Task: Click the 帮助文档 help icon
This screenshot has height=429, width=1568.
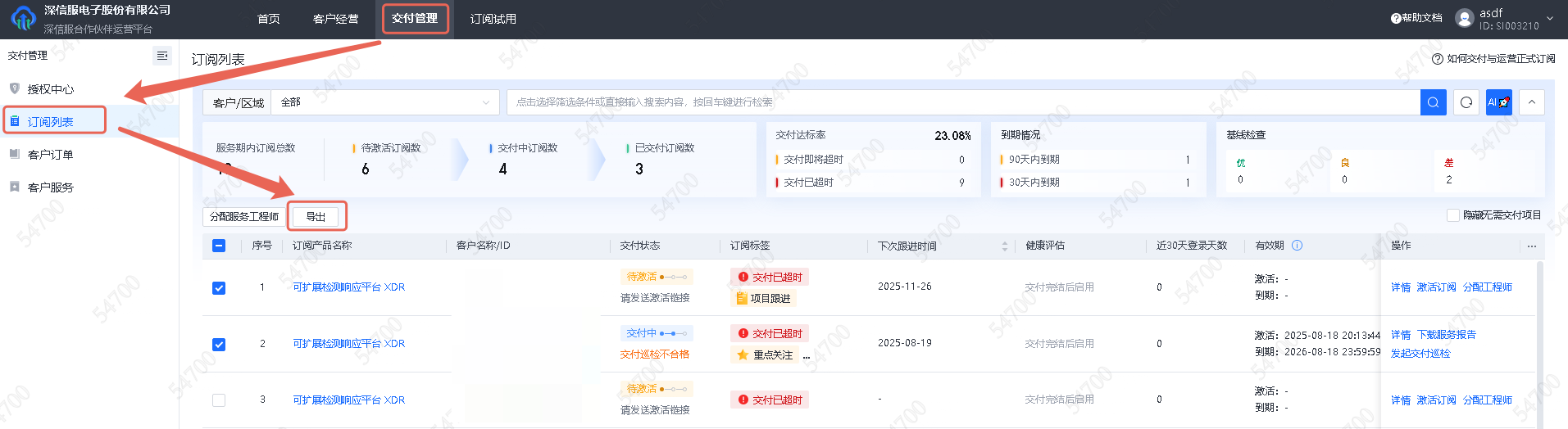Action: (x=1396, y=18)
